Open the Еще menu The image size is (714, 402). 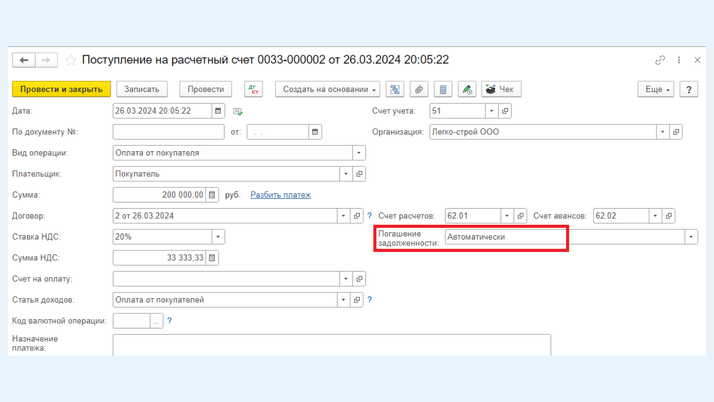pos(656,89)
